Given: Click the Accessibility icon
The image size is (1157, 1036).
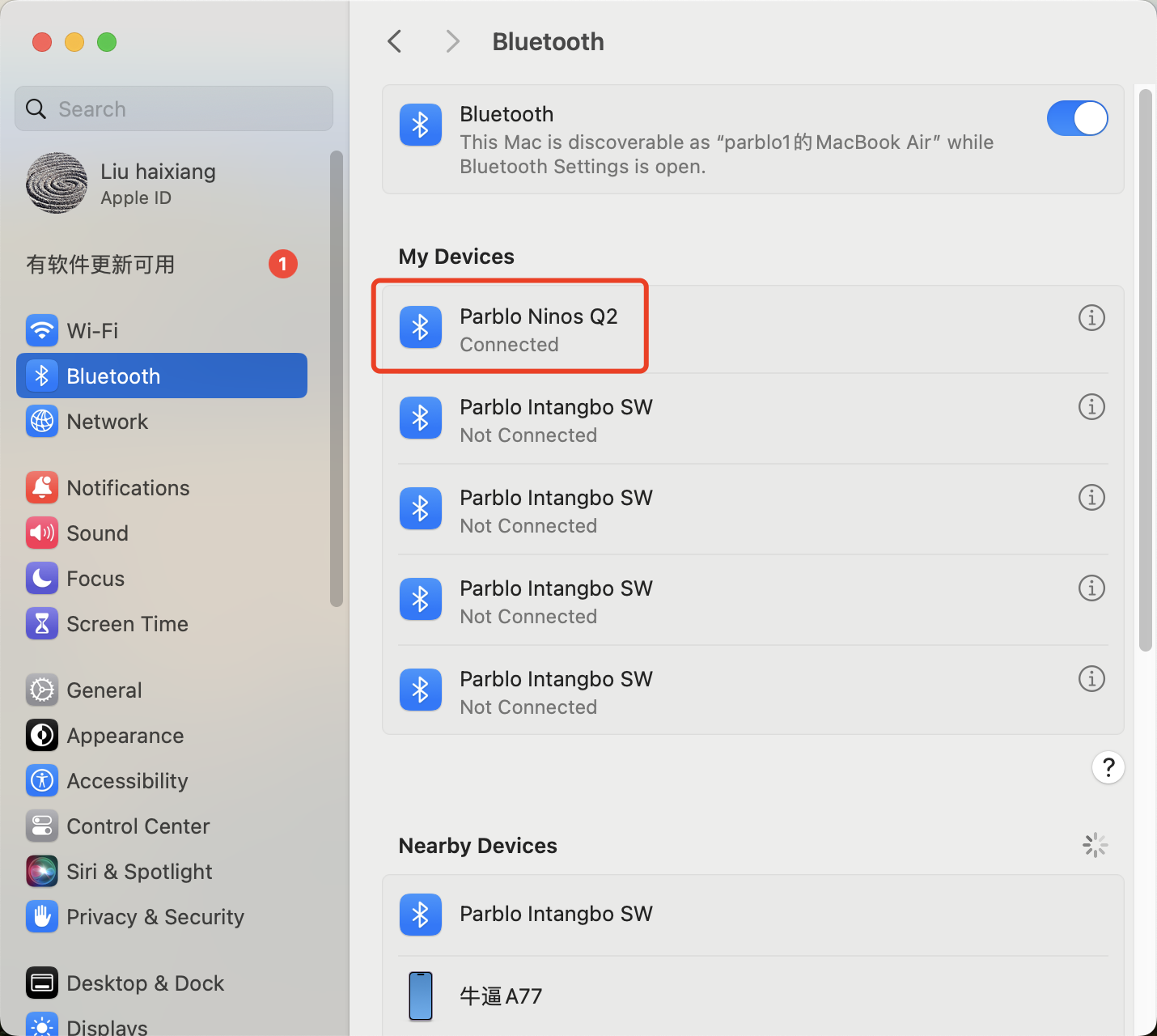Looking at the screenshot, I should tap(41, 780).
